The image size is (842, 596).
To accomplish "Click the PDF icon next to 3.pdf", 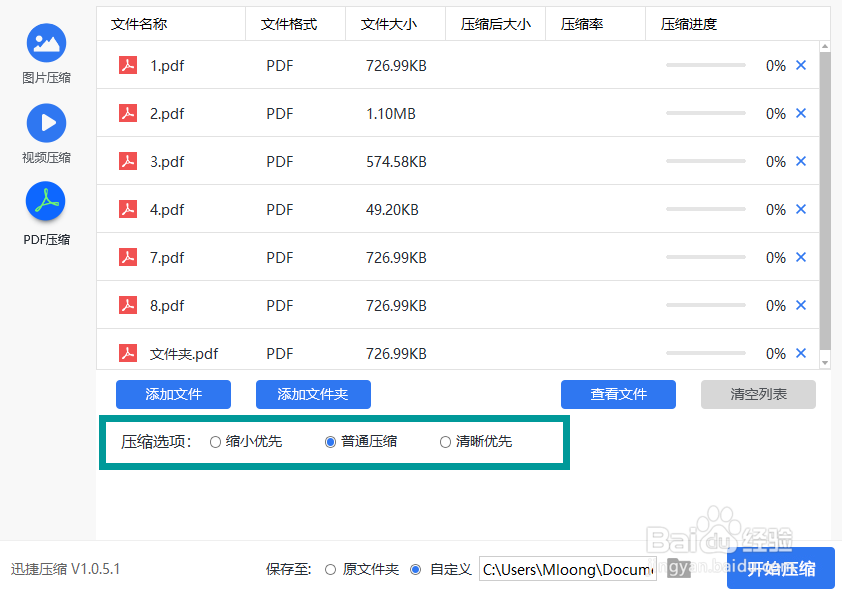I will 127,161.
